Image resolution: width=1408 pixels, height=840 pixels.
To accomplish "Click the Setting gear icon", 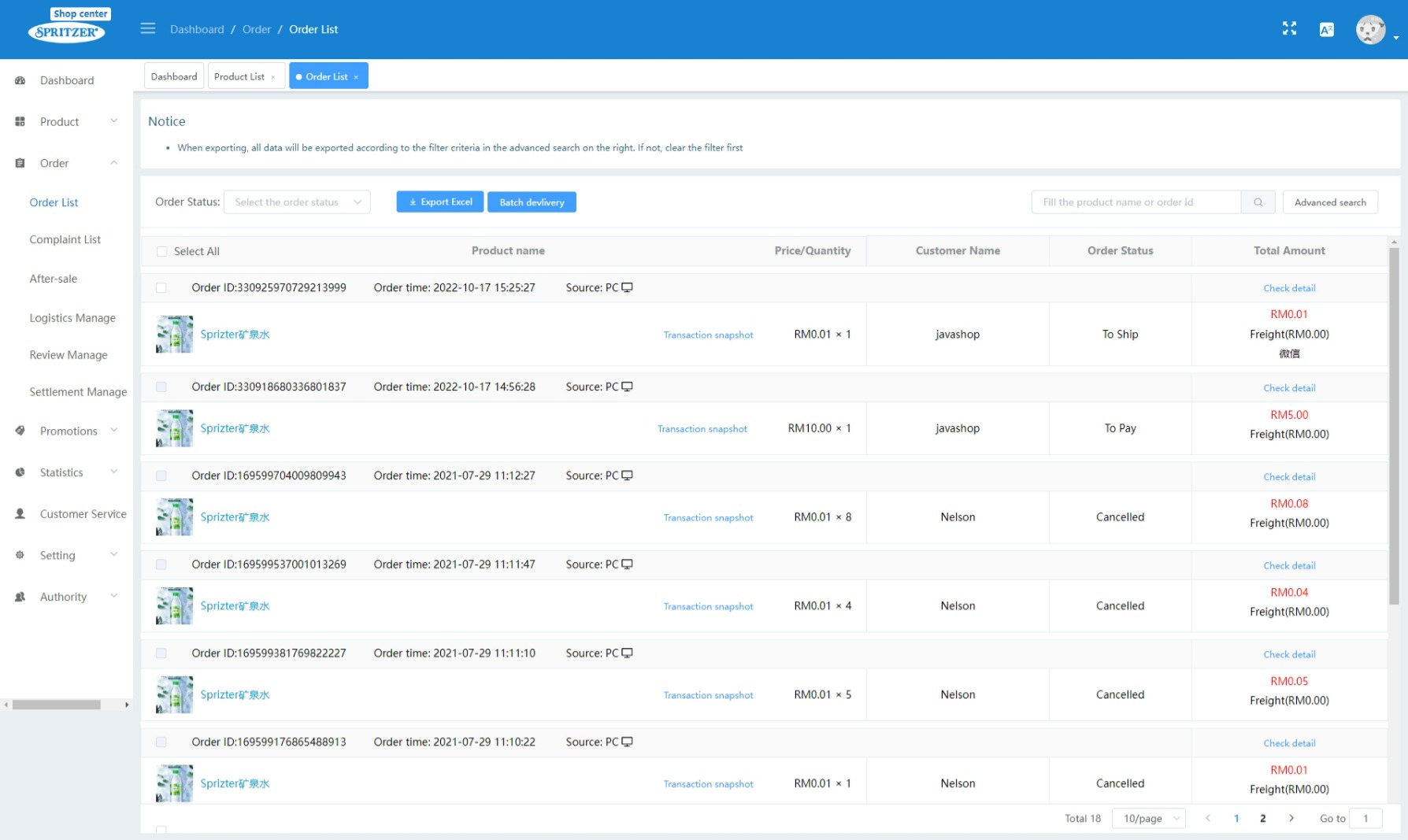I will (20, 555).
